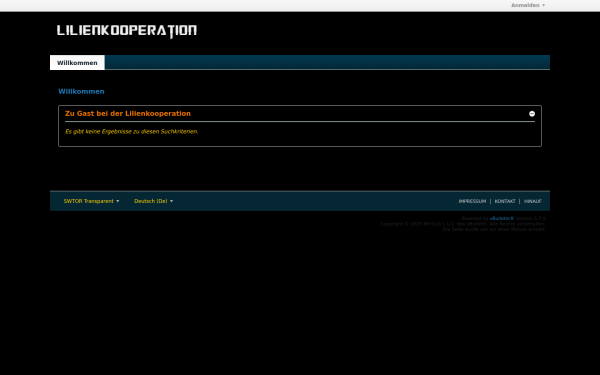Select the Willkommen tab
The image size is (600, 375).
pos(77,63)
